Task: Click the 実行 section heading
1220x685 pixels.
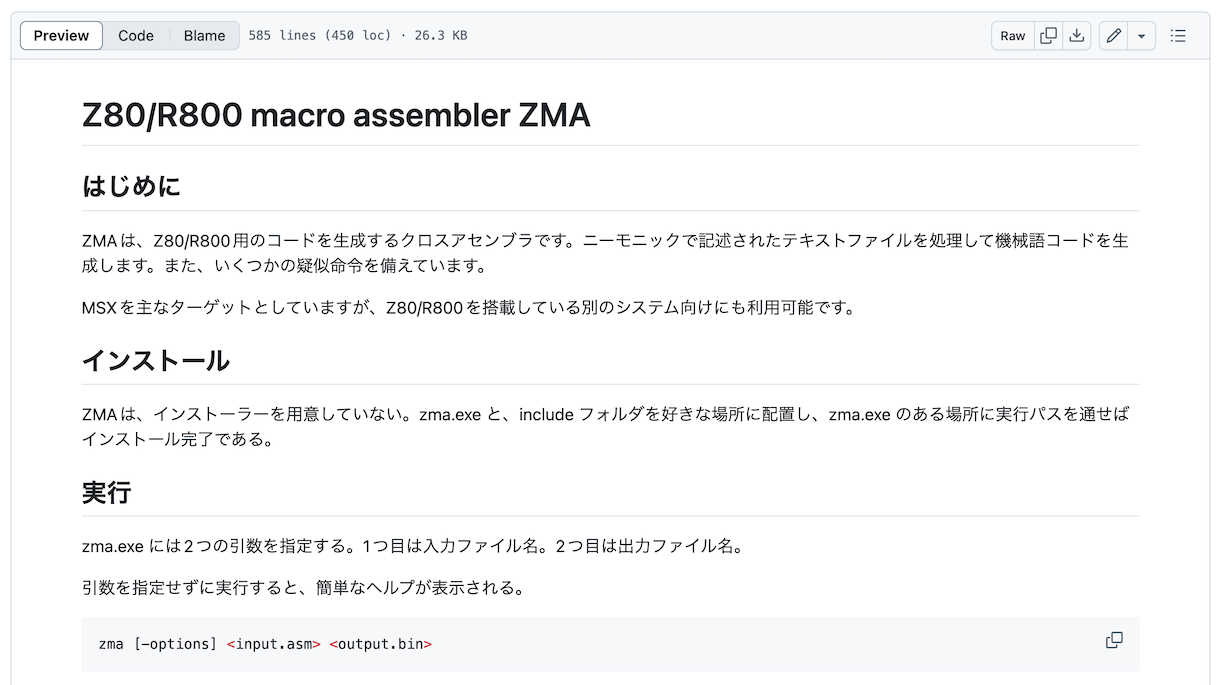Action: pyautogui.click(x=107, y=492)
